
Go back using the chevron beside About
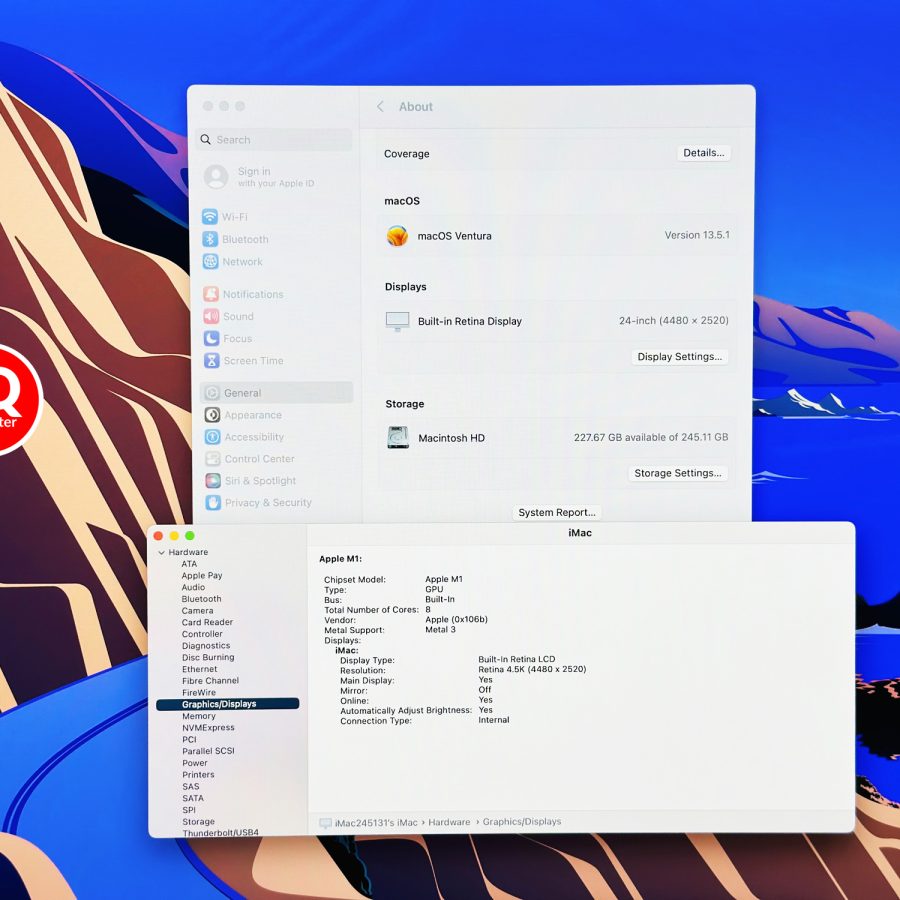pyautogui.click(x=380, y=107)
